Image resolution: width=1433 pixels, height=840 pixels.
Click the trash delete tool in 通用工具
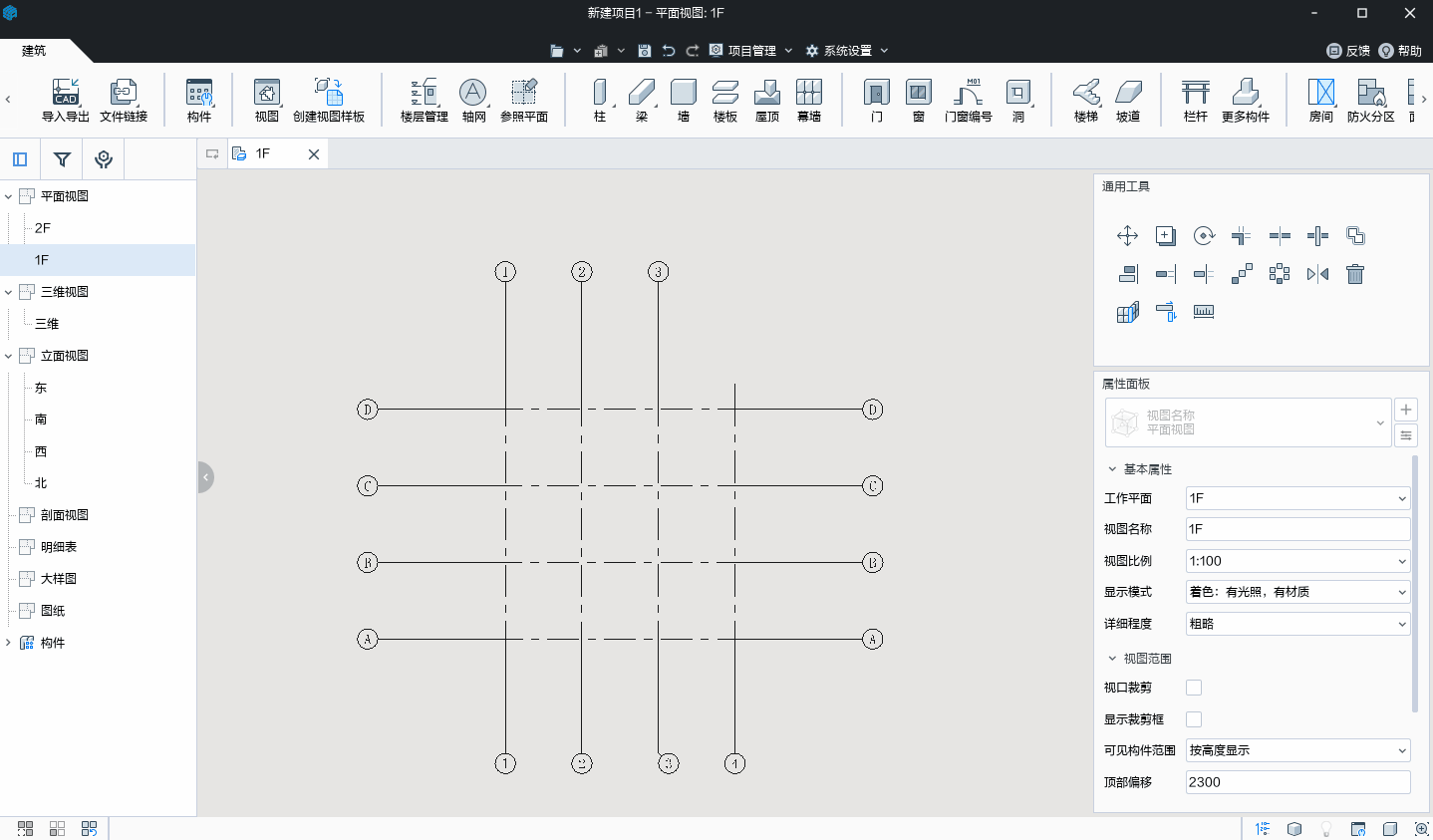pos(1355,274)
